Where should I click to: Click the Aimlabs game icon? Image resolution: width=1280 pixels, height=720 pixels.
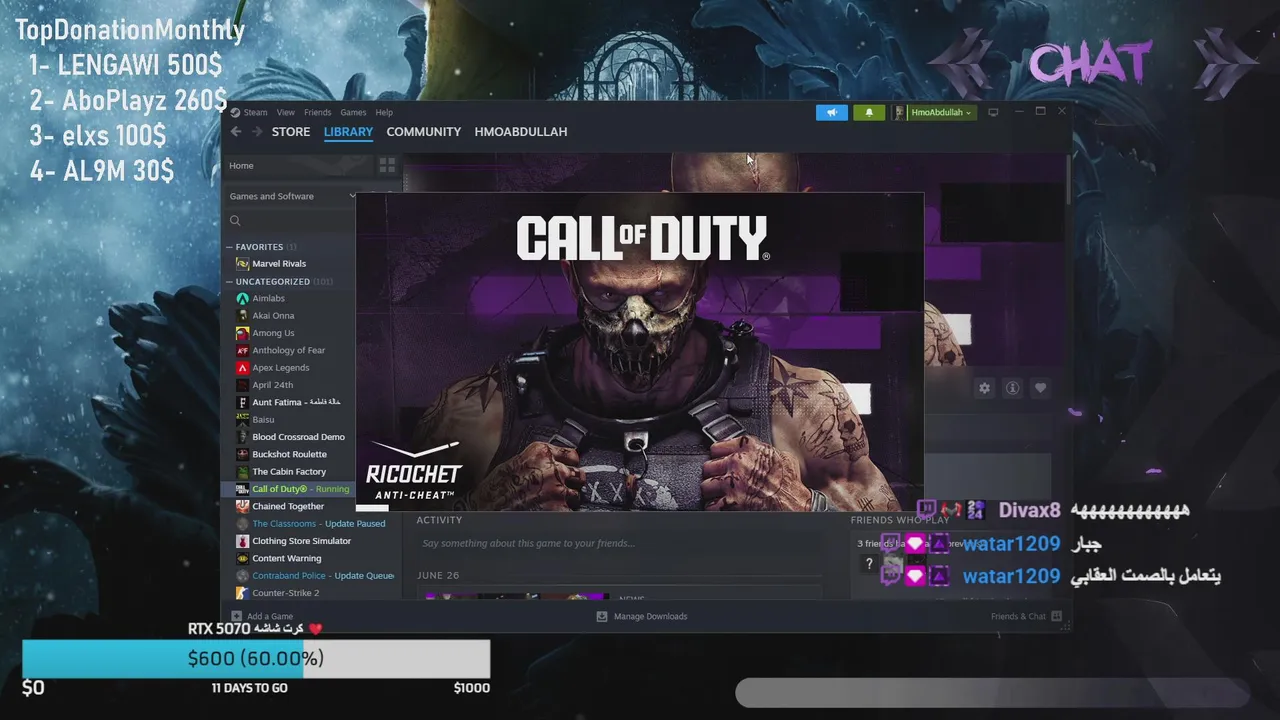pyautogui.click(x=242, y=298)
